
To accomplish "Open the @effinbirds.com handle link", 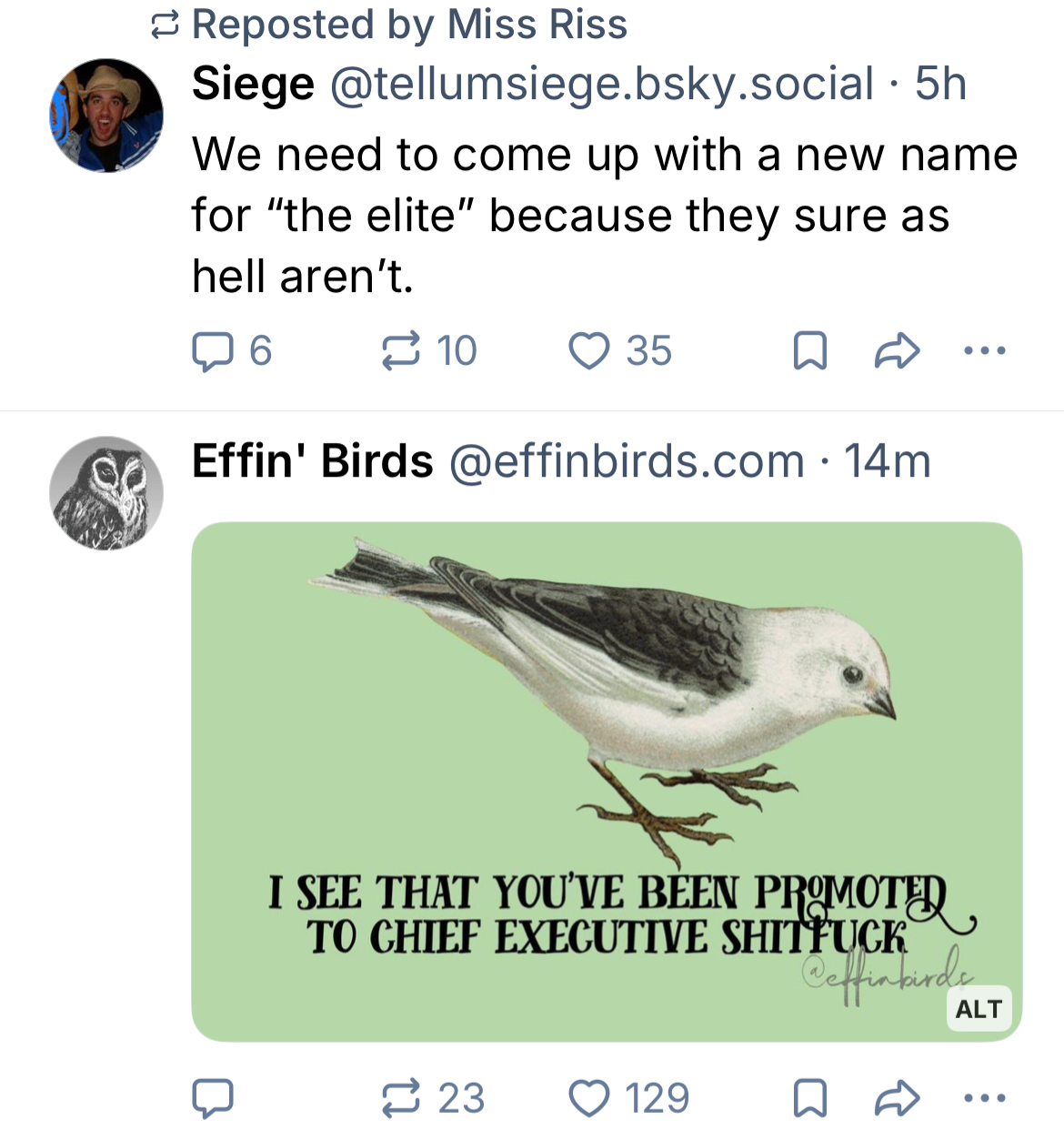I will click(627, 461).
